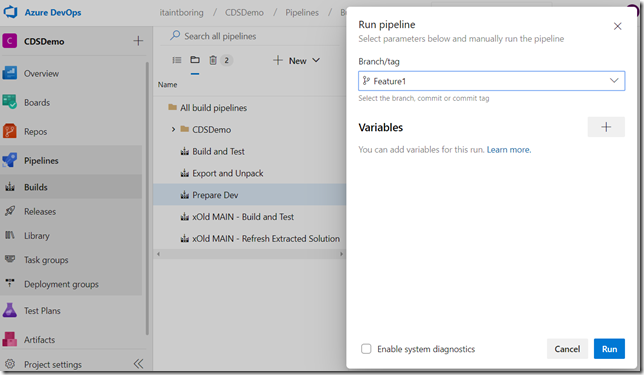Click the plus icon next to CDSDemo
The width and height of the screenshot is (644, 375).
pos(138,41)
